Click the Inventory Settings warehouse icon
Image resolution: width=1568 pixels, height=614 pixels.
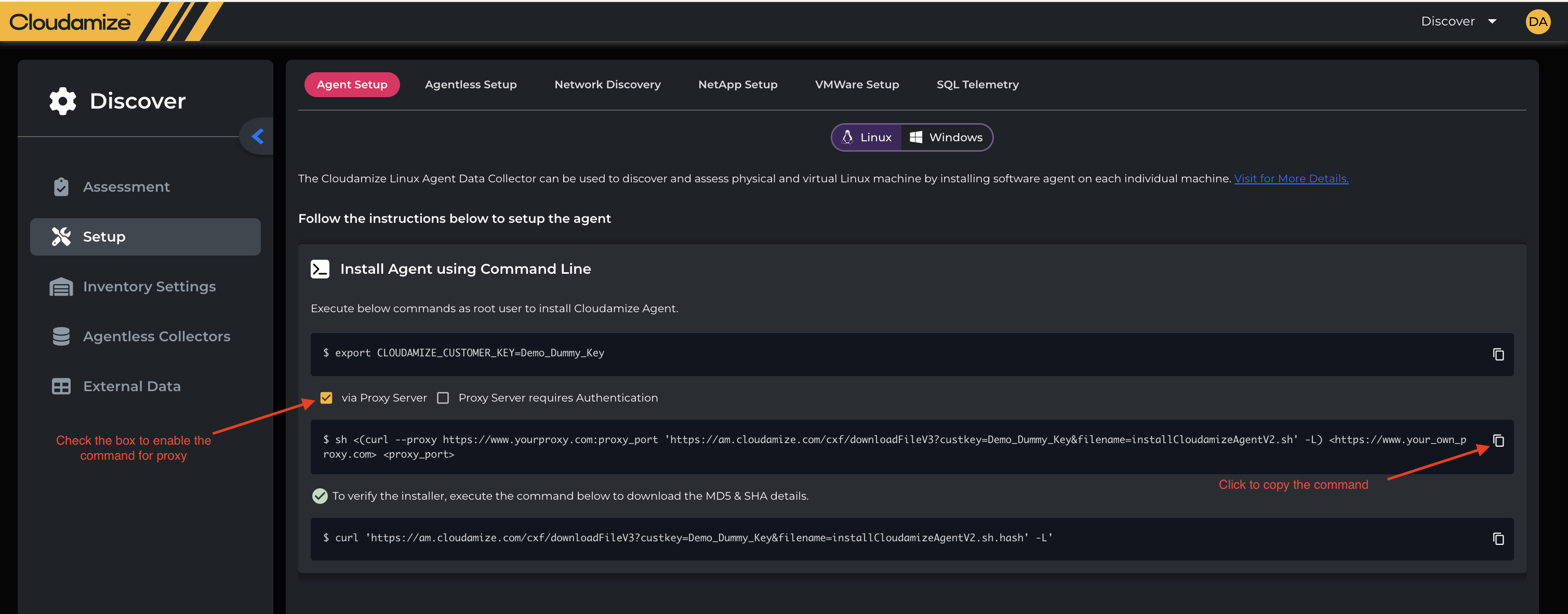click(x=61, y=287)
